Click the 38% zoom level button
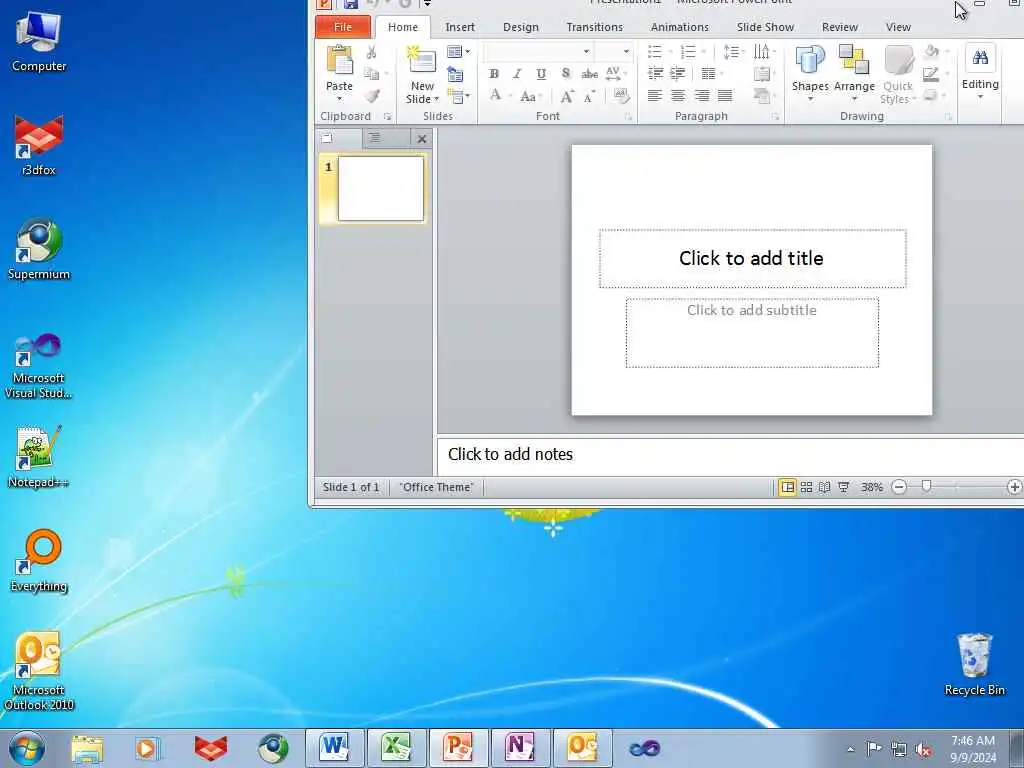 coord(871,487)
